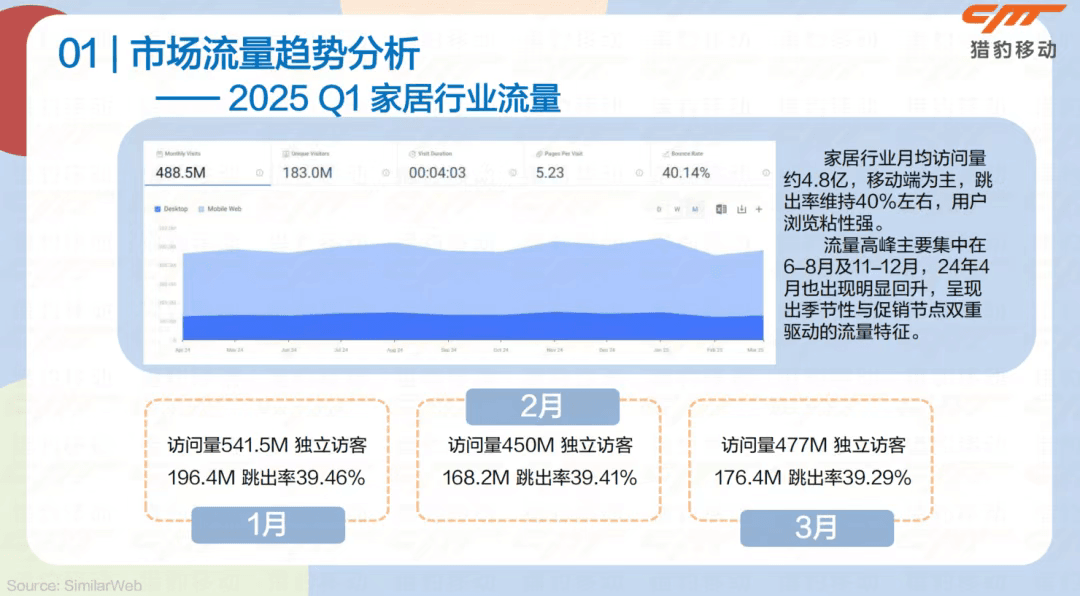1080x596 pixels.
Task: Click the plus icon at chart top right
Action: (x=758, y=209)
